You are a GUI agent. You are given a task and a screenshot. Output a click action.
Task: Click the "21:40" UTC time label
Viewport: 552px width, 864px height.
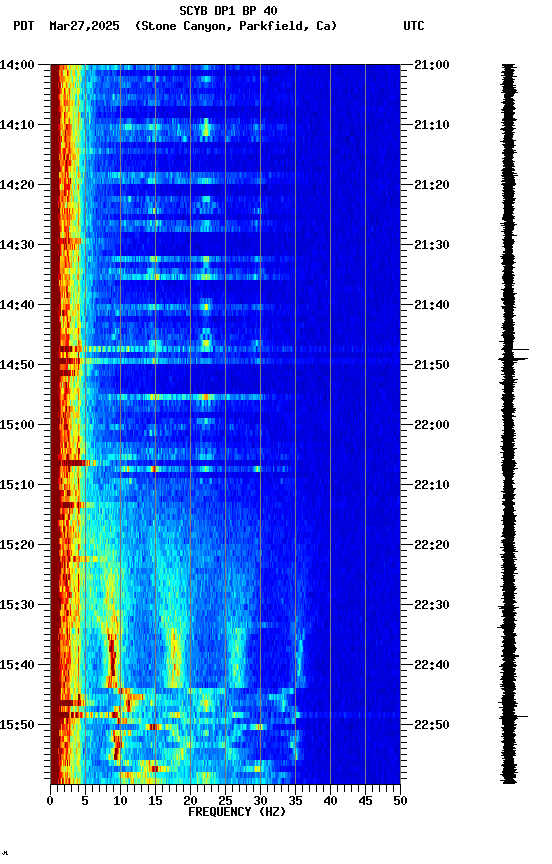point(432,305)
